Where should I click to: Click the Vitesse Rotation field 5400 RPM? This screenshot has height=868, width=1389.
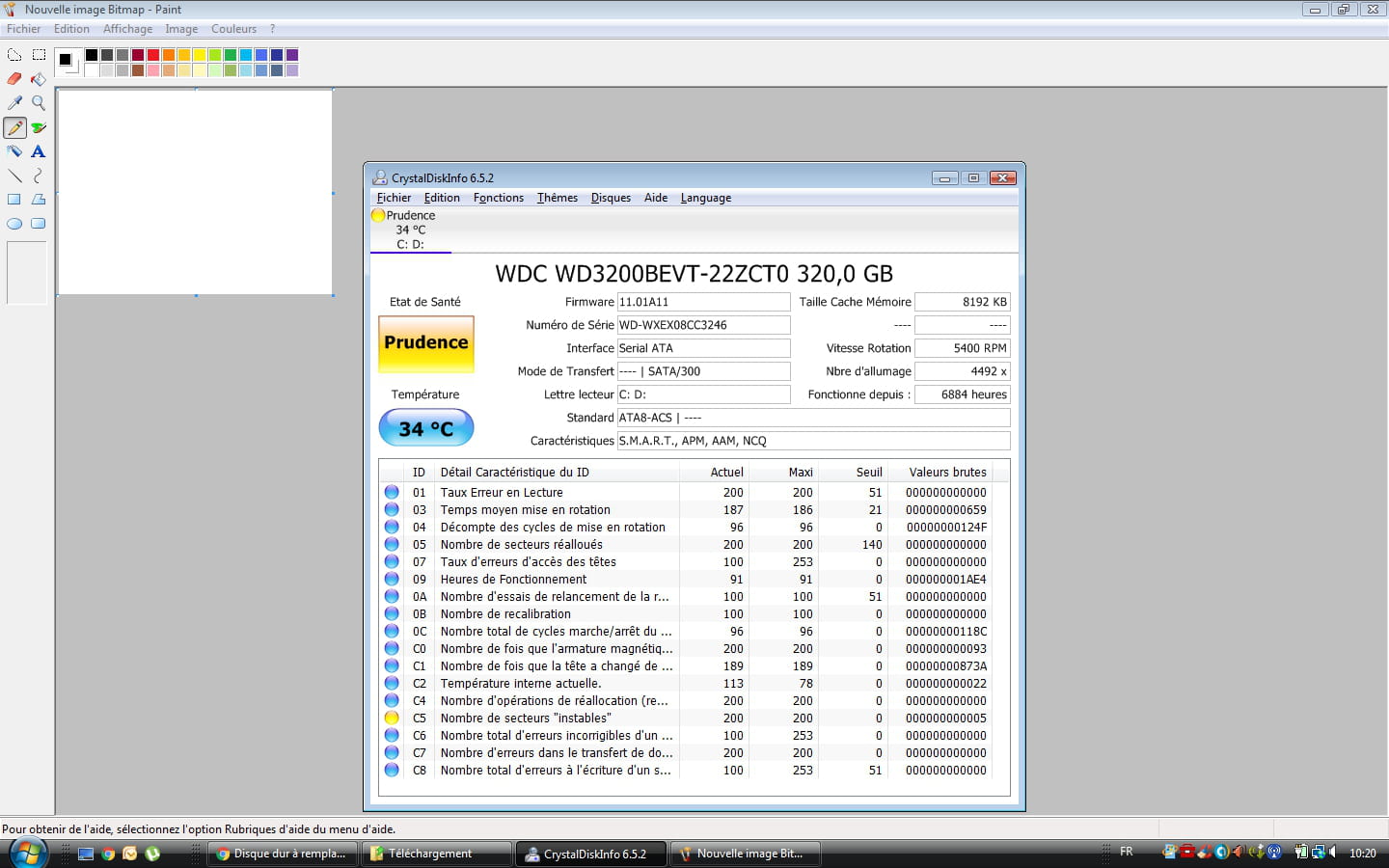tap(962, 348)
